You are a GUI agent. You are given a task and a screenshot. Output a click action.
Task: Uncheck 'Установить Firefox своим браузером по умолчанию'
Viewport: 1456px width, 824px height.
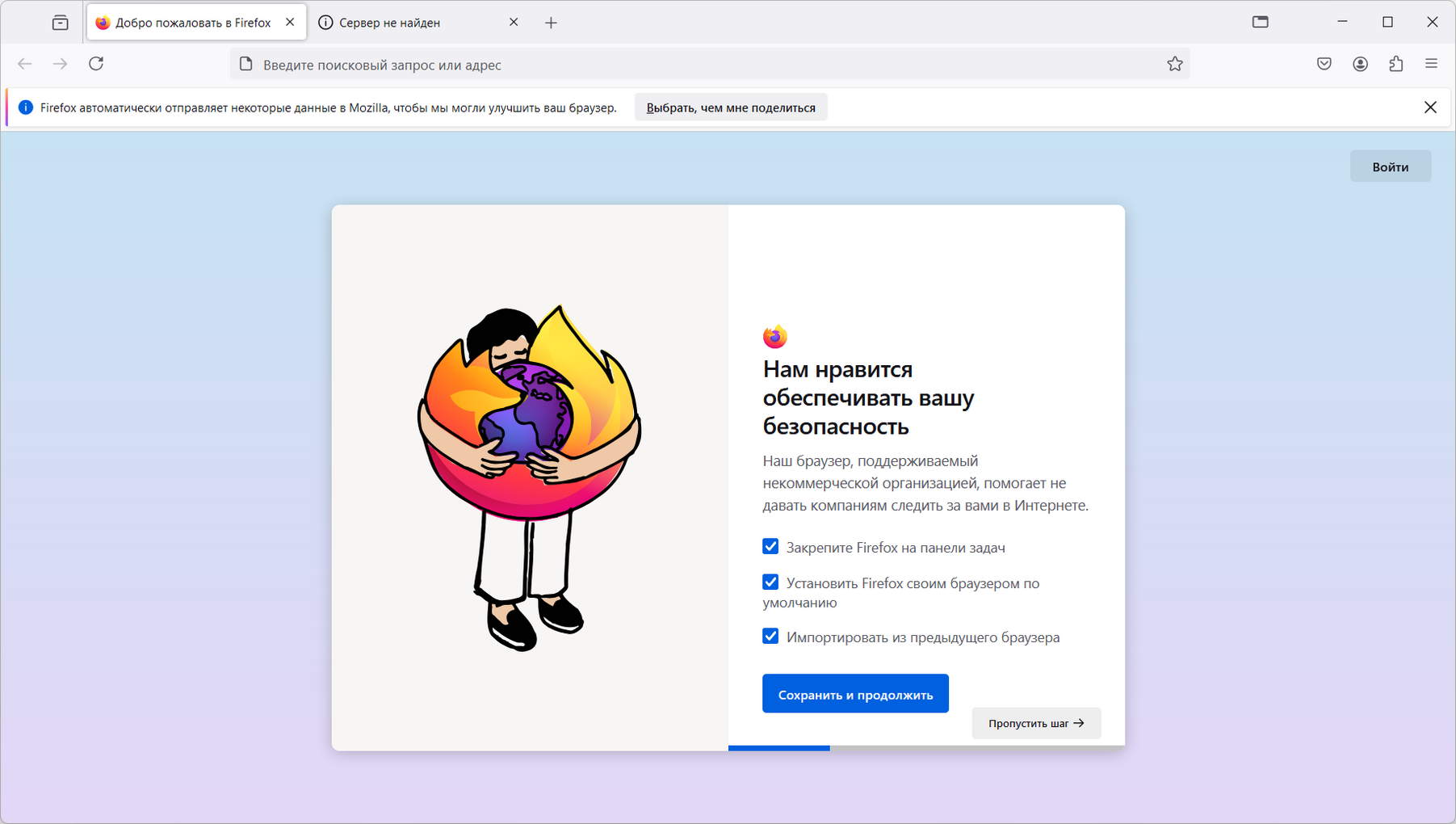point(770,582)
